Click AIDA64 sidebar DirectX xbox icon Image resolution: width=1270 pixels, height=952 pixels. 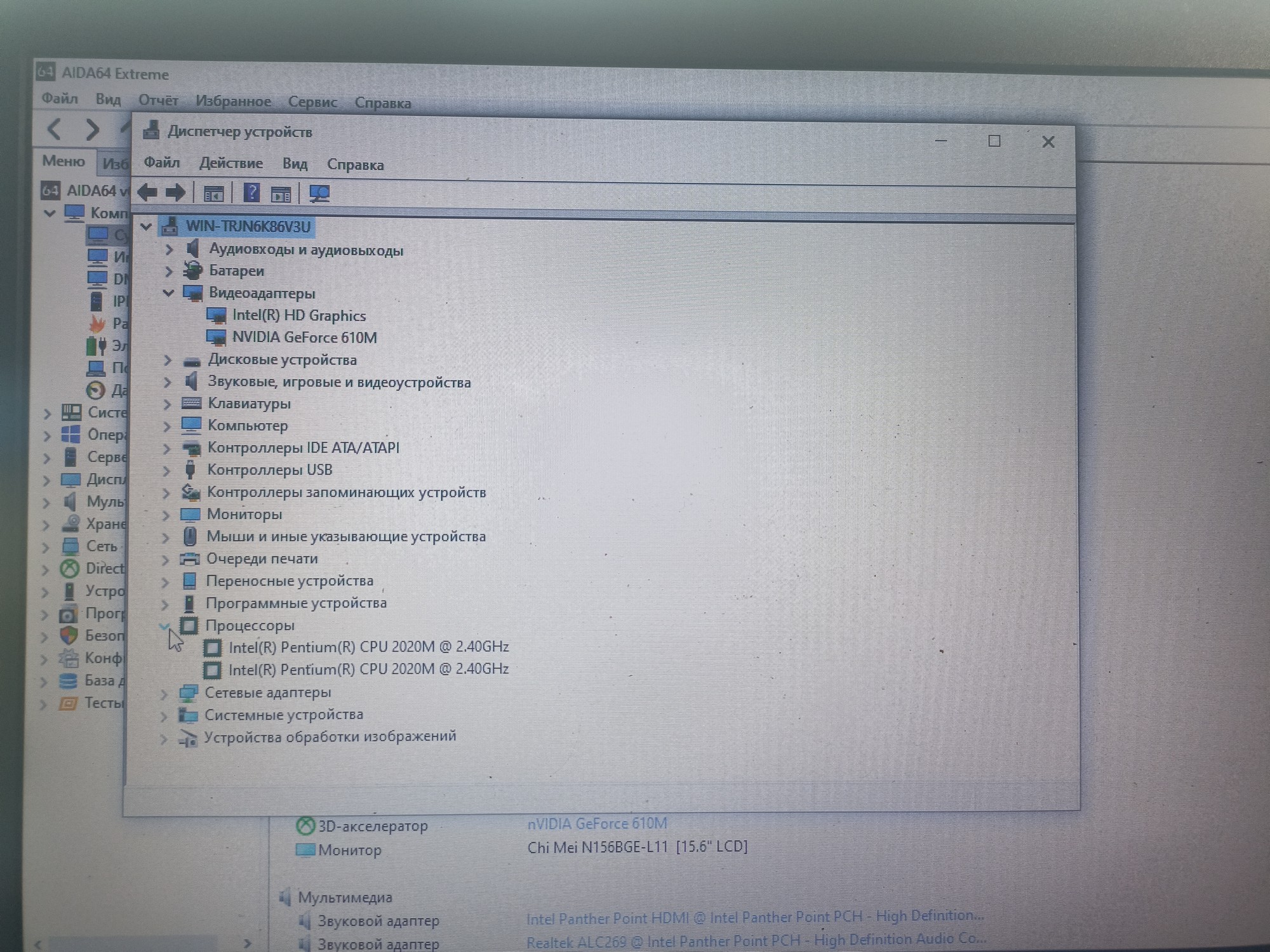click(69, 569)
